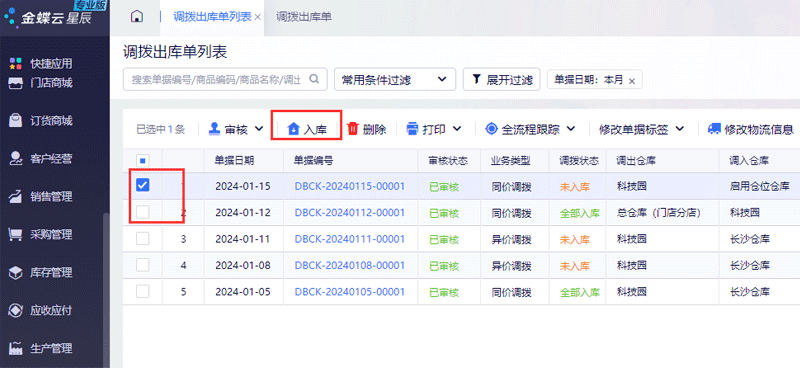Click the 入库 button label
The image size is (800, 368).
tap(315, 130)
